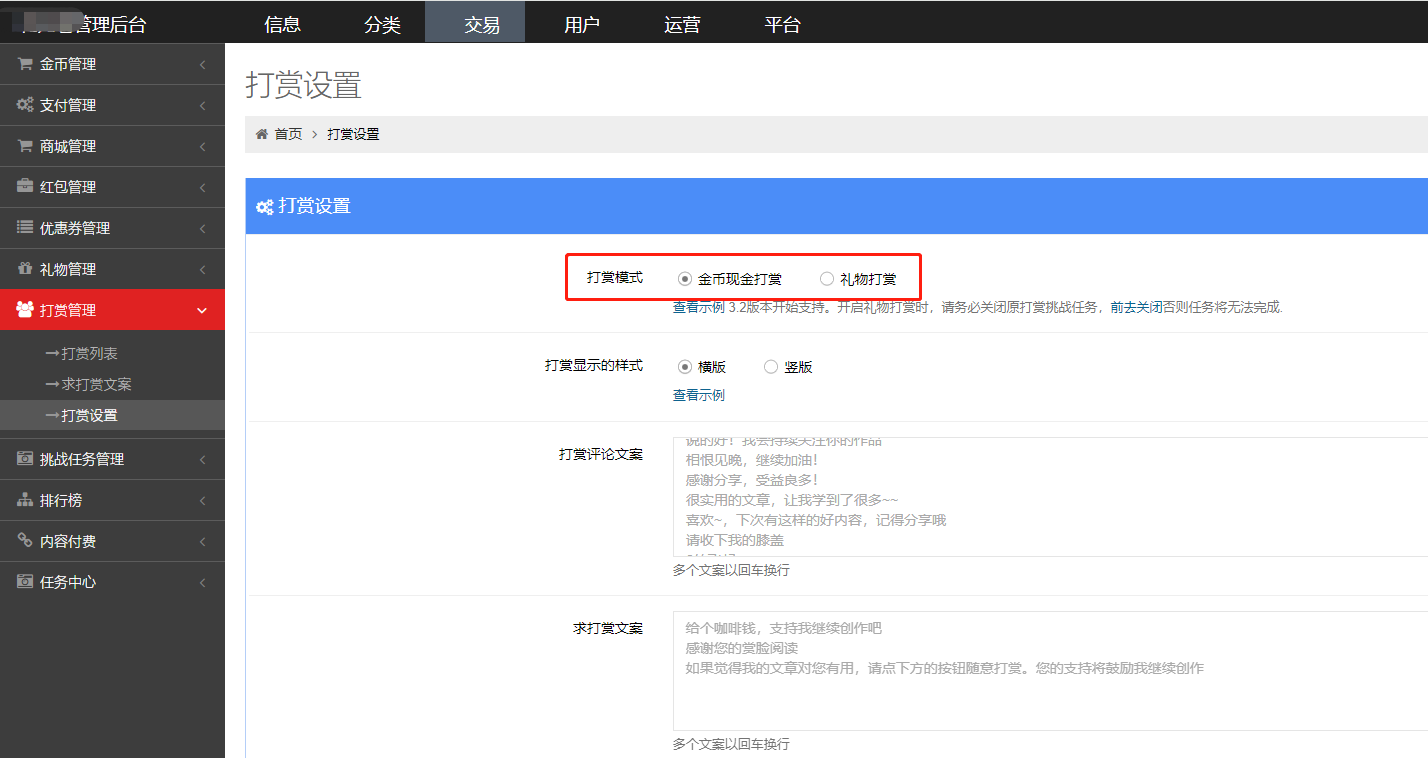Image resolution: width=1428 pixels, height=758 pixels.
Task: Expand the 礼物管理 chevron
Action: [203, 270]
